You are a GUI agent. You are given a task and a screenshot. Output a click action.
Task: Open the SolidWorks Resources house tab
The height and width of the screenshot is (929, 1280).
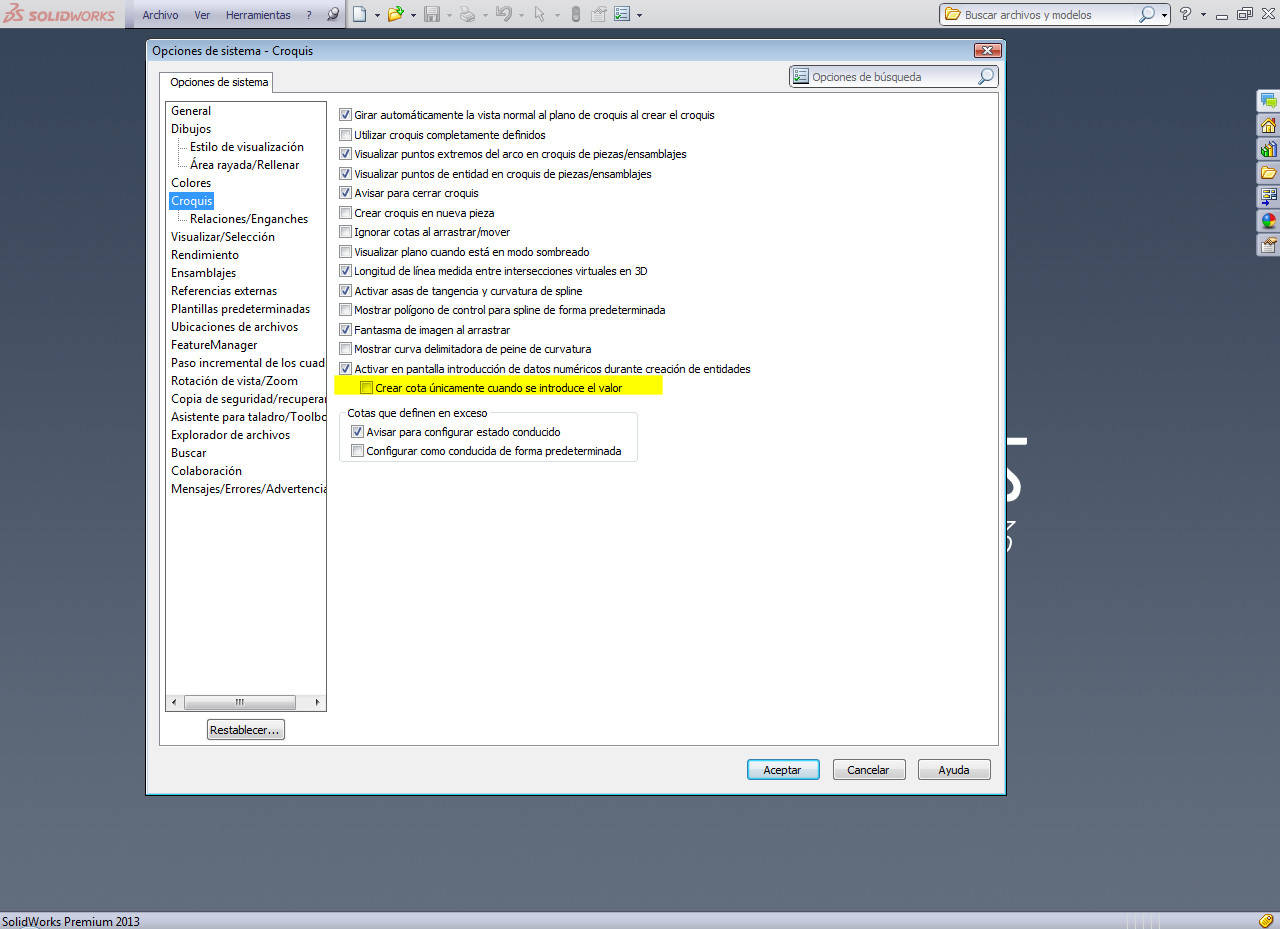1268,125
